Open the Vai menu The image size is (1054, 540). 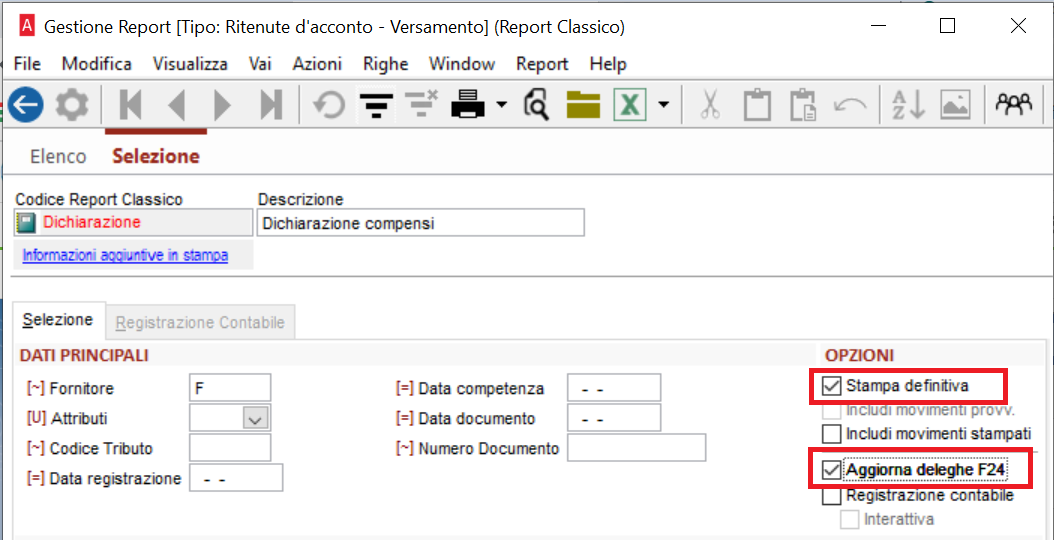(260, 64)
